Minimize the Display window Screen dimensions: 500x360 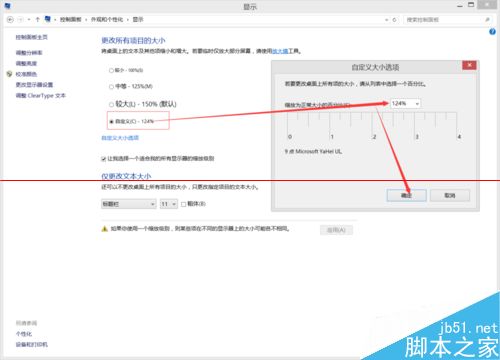click(x=460, y=5)
